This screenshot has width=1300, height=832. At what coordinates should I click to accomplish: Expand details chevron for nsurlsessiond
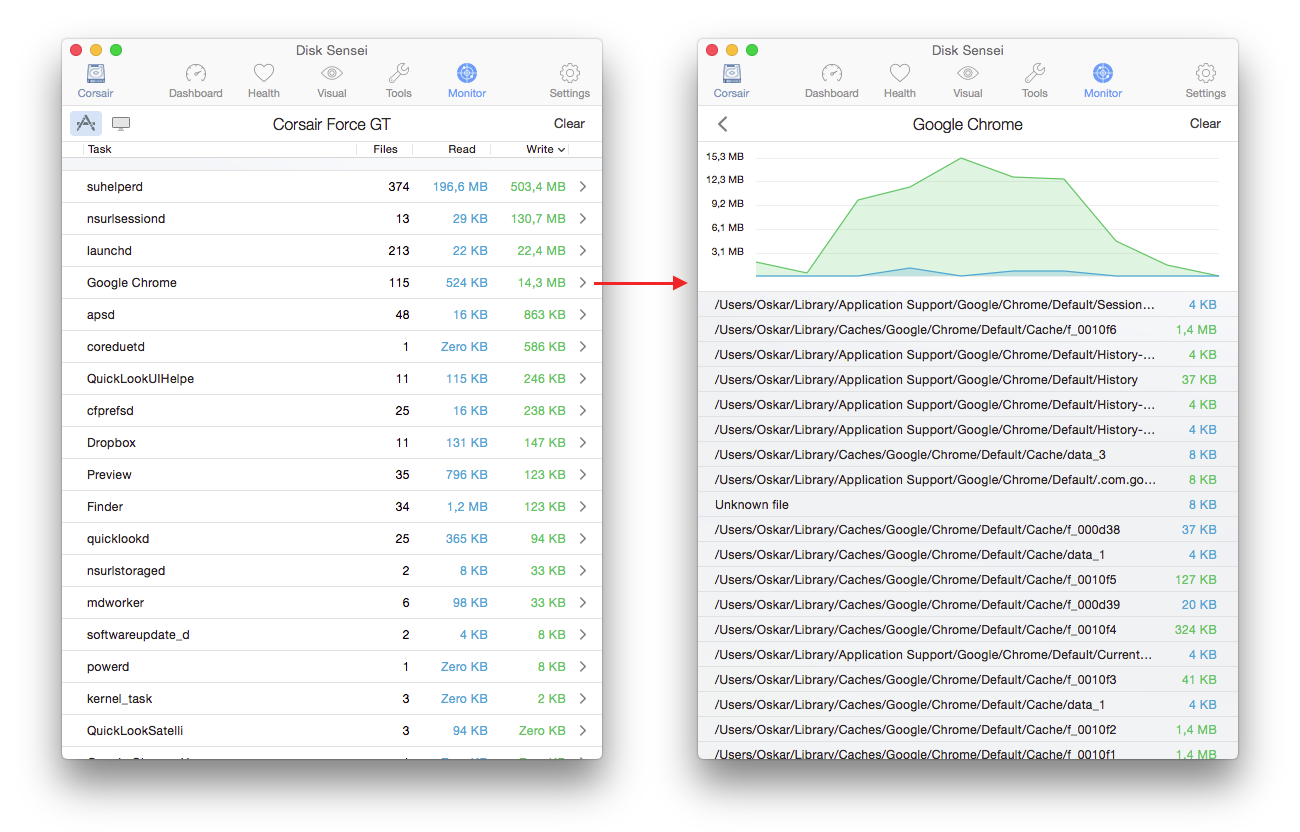click(583, 219)
